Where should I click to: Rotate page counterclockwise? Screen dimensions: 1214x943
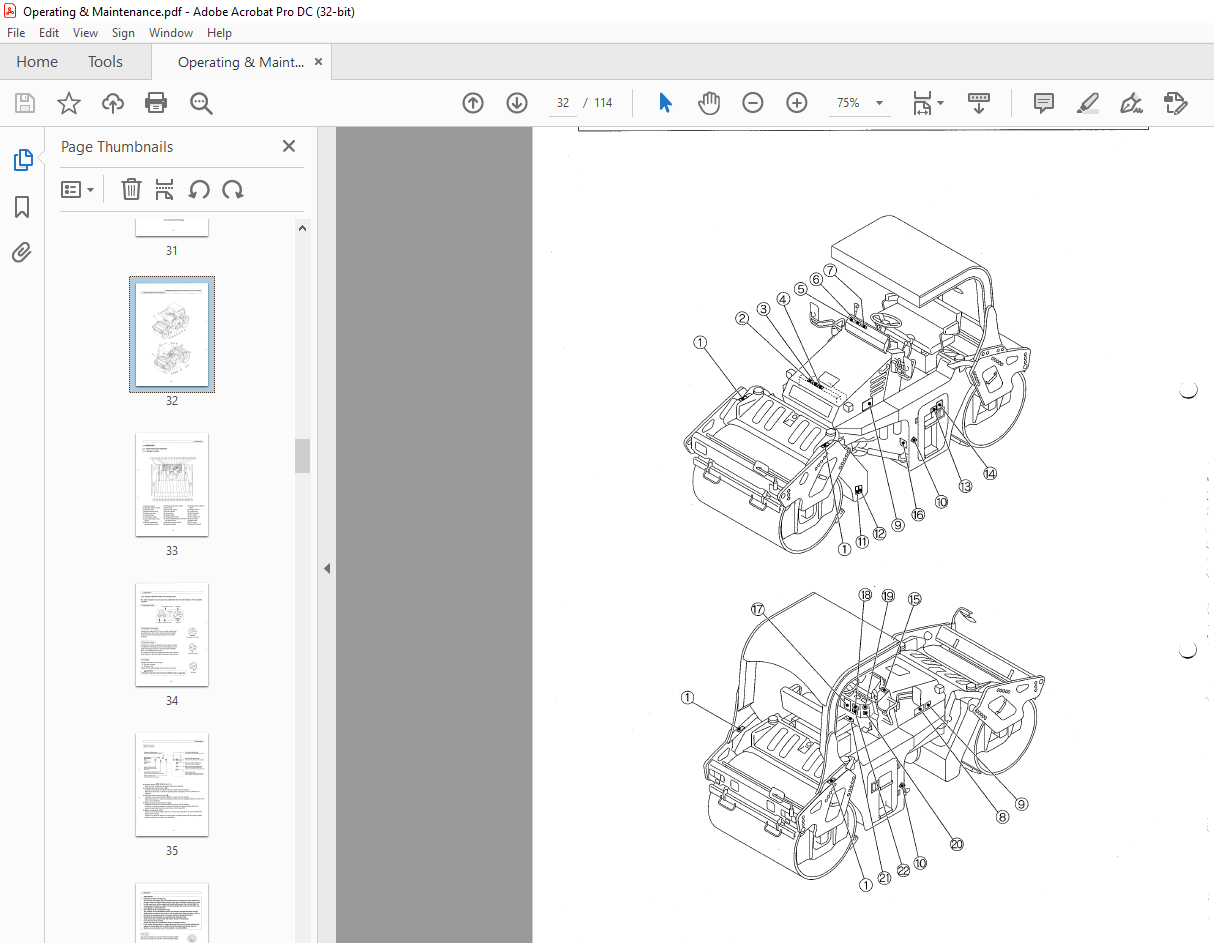pos(199,190)
